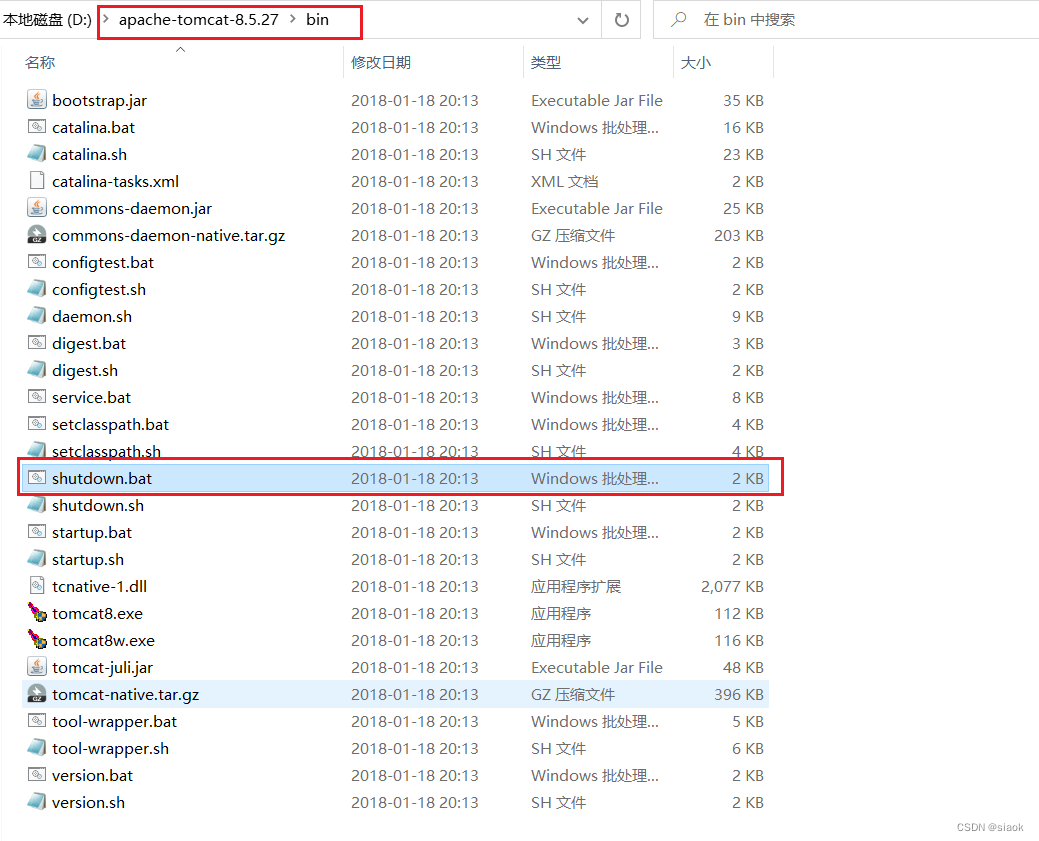1039x841 pixels.
Task: Click the commons-daemon-native.tar.gz archive icon
Action: (37, 235)
